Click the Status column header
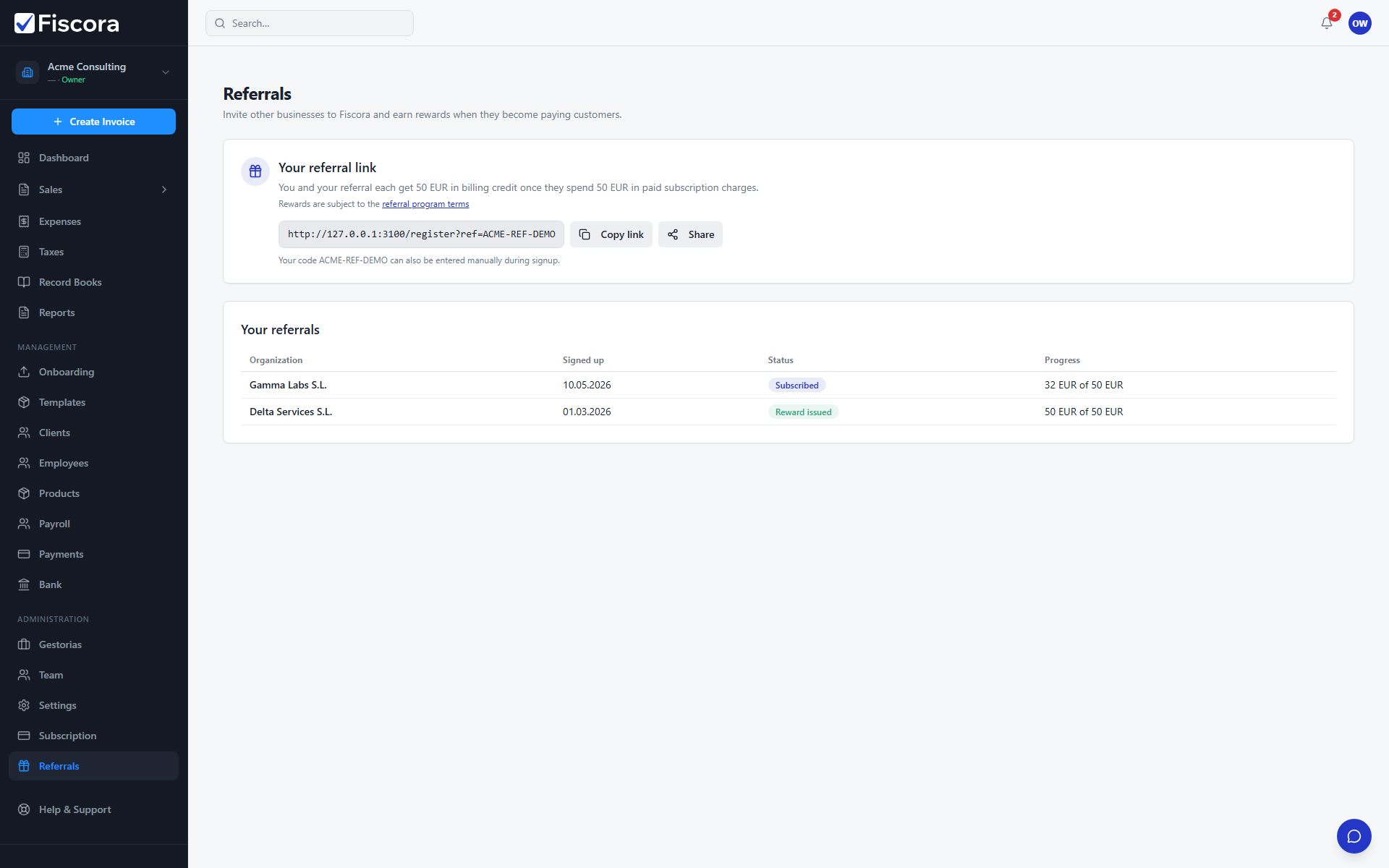 [781, 360]
